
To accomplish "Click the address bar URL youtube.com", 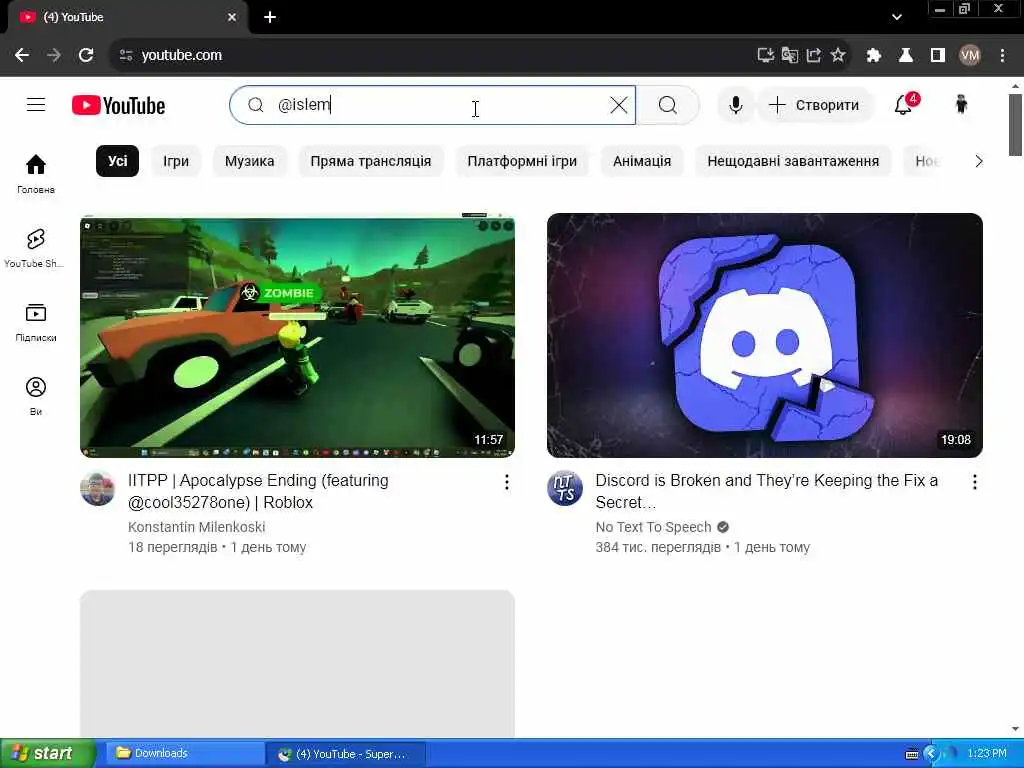I will tap(182, 56).
